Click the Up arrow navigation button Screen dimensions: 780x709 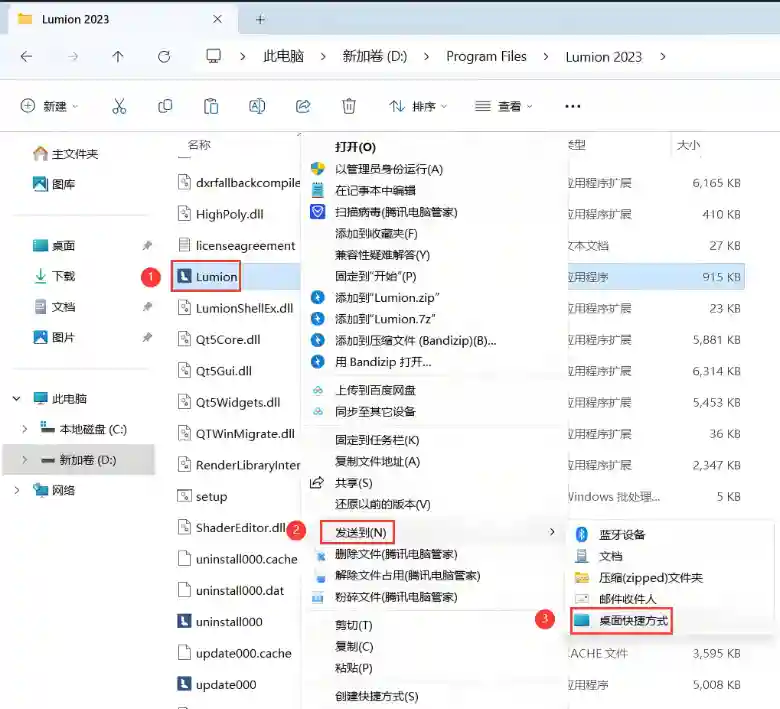point(118,57)
